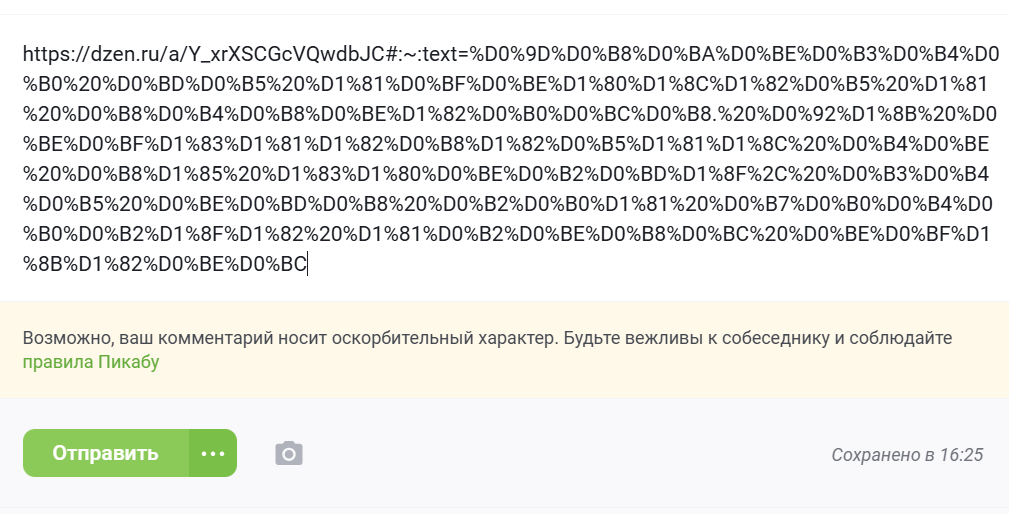Screen dimensions: 1009x514
Task: Place cursor at end of text after %D0%BC
Action: tap(308, 264)
